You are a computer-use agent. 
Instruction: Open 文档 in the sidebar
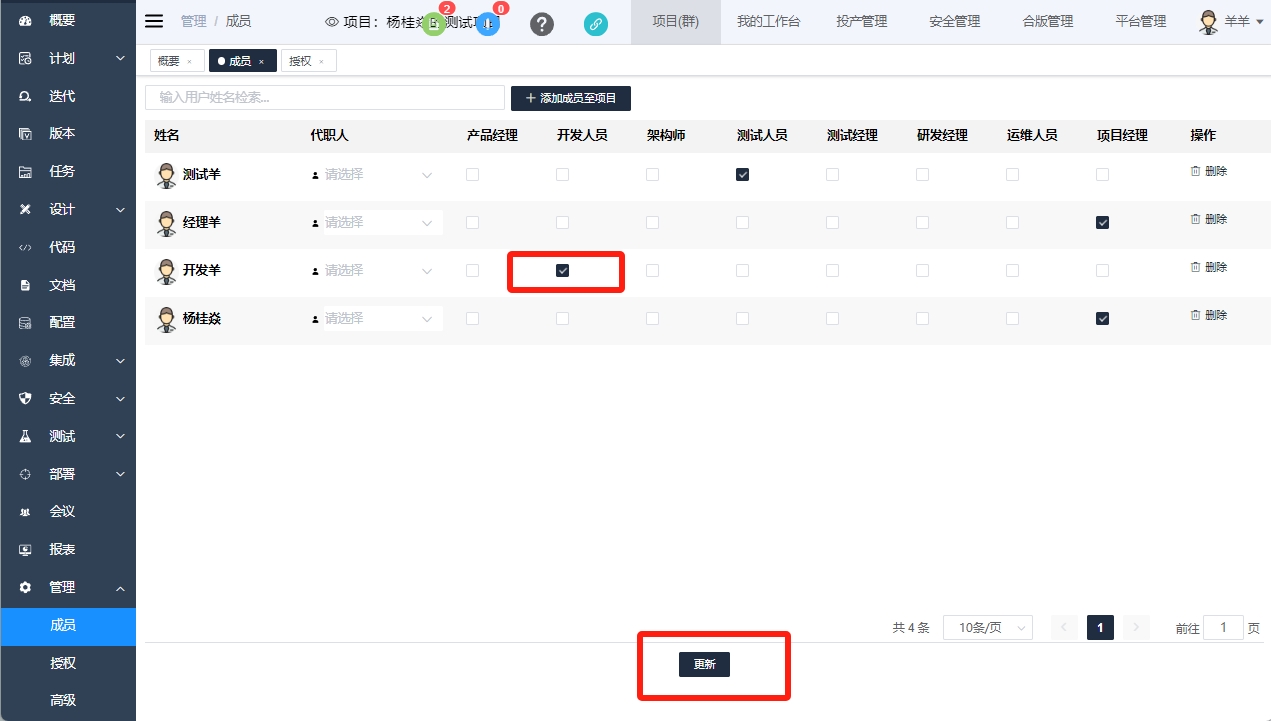pos(68,285)
